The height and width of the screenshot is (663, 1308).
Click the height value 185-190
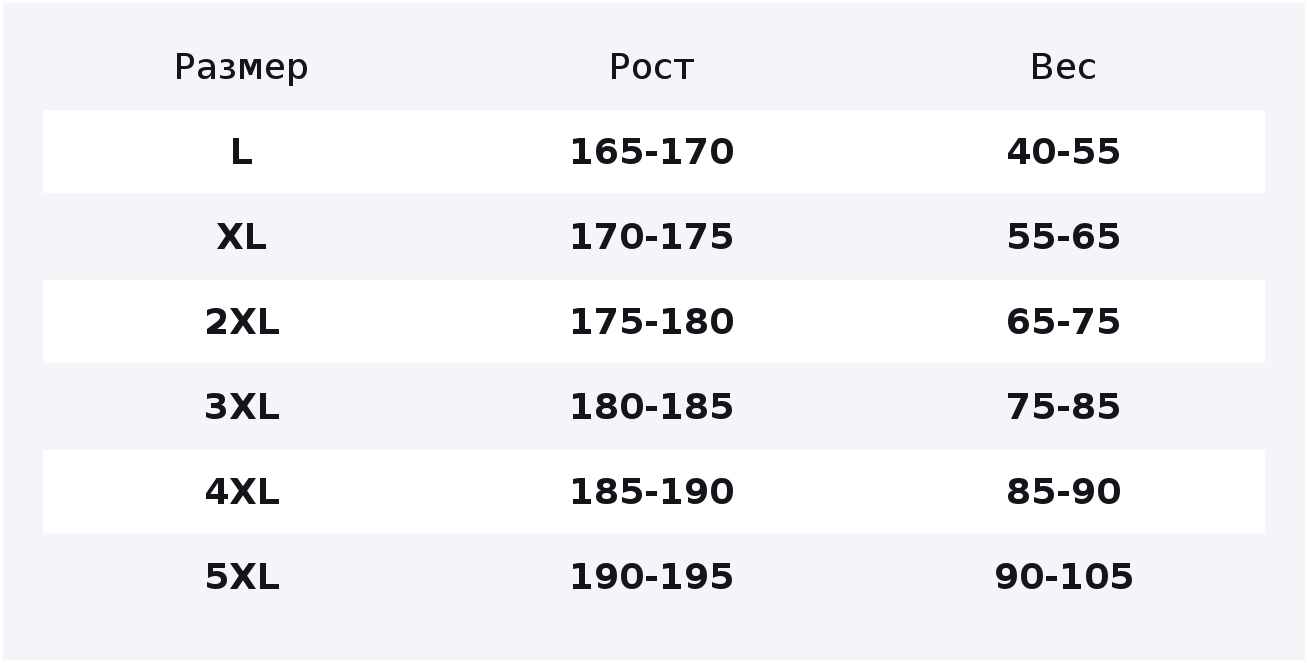point(651,492)
